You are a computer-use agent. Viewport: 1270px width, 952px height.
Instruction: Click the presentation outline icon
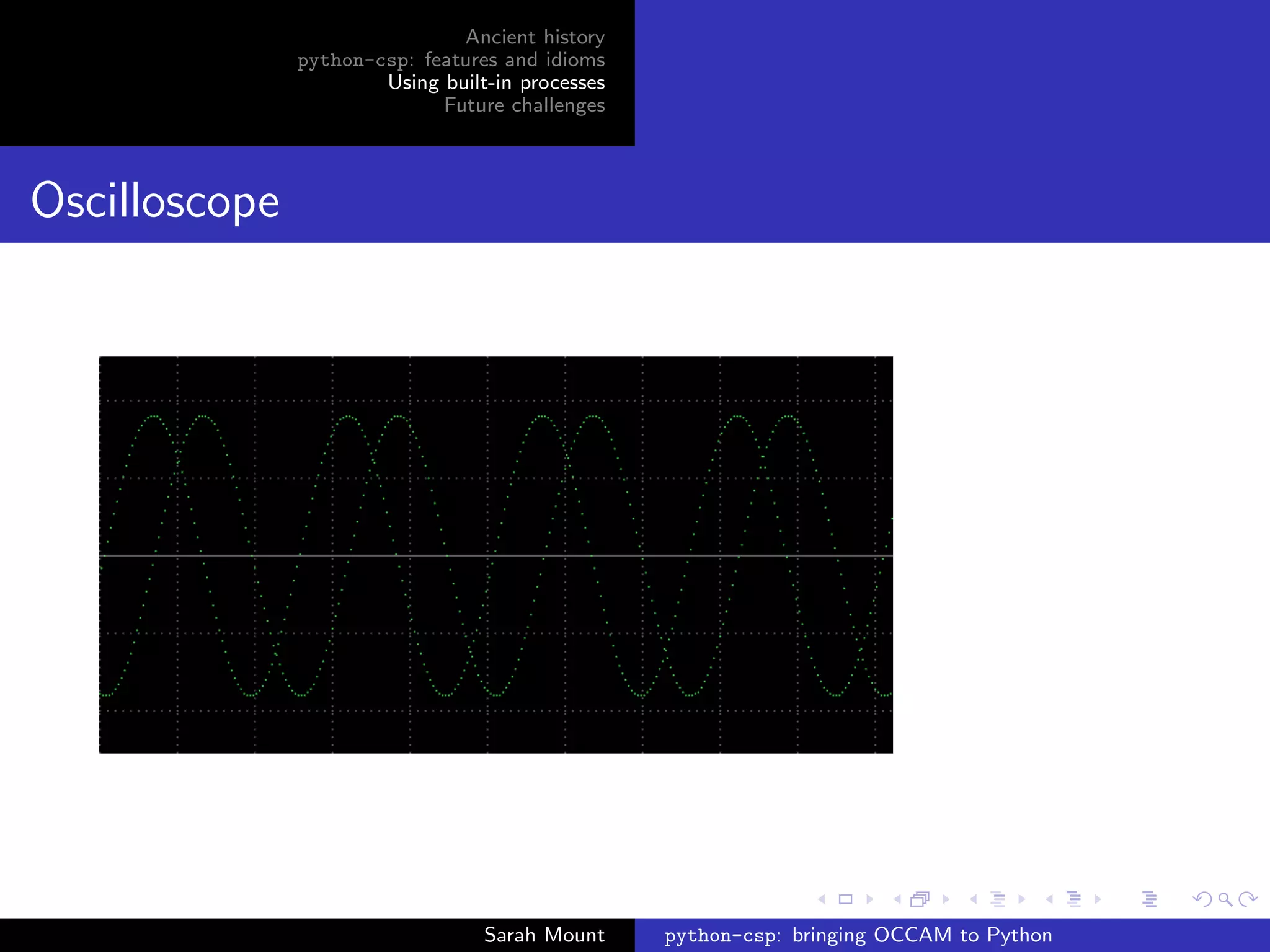point(1149,899)
